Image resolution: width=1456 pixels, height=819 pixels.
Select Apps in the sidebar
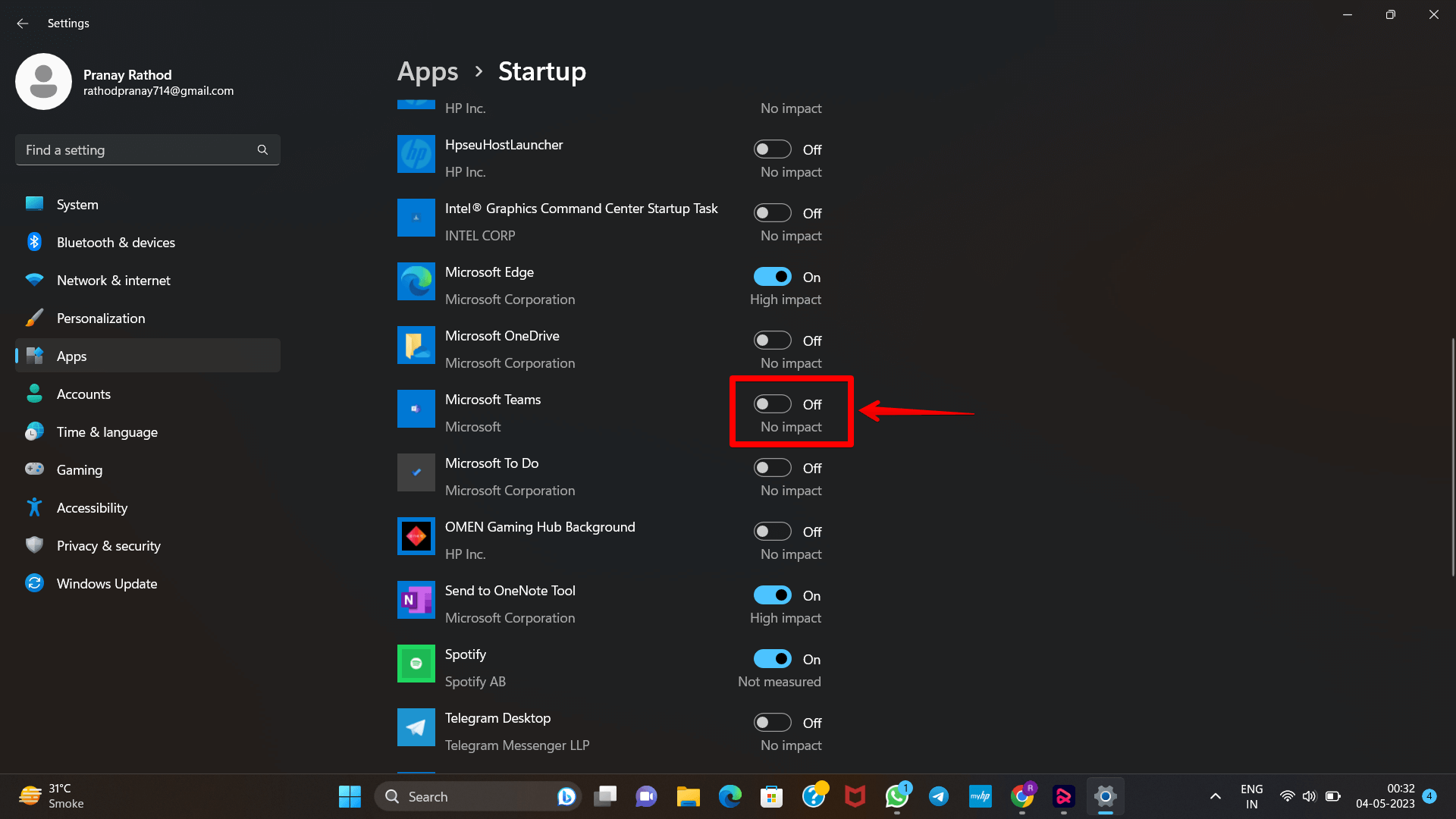(148, 356)
